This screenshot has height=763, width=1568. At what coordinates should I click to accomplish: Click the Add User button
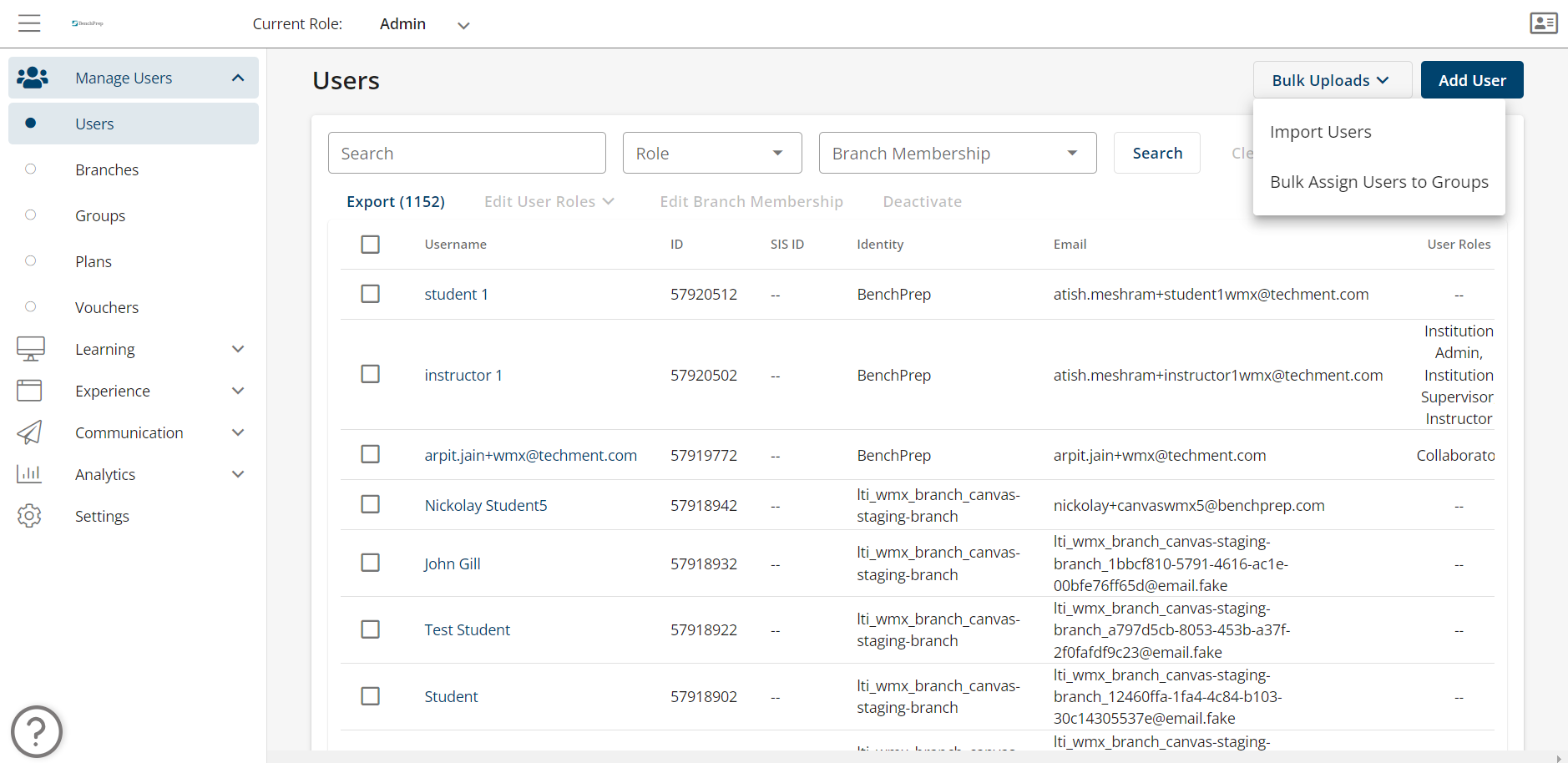click(x=1472, y=80)
